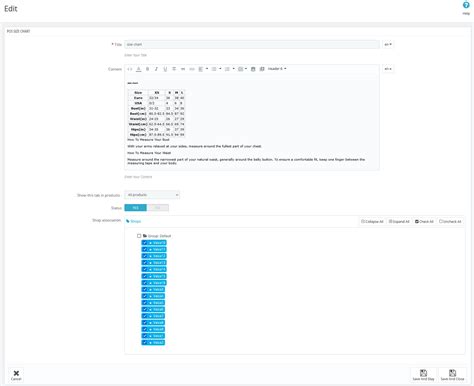Toggle italic formatting in content editor
Screen dimensions: 474x386
point(156,69)
